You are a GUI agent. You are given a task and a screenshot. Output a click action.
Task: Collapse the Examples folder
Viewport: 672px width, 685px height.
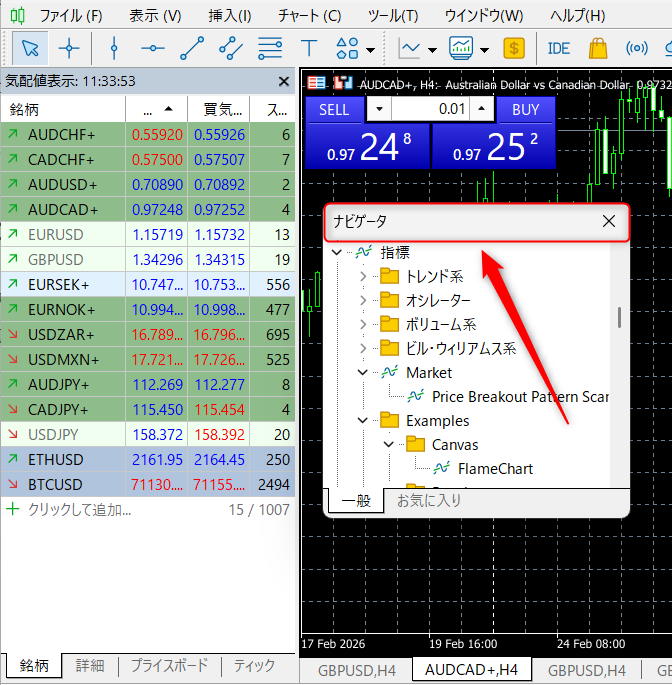tap(363, 421)
